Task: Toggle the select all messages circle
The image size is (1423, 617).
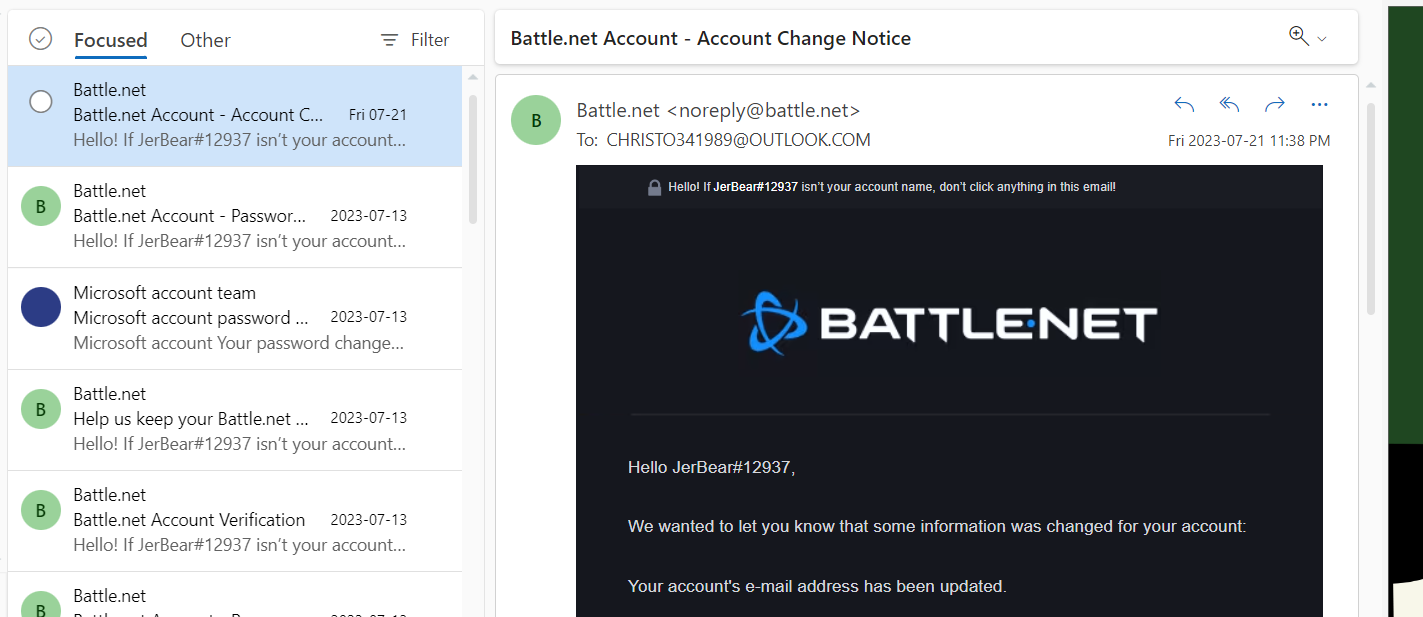Action: pyautogui.click(x=40, y=39)
